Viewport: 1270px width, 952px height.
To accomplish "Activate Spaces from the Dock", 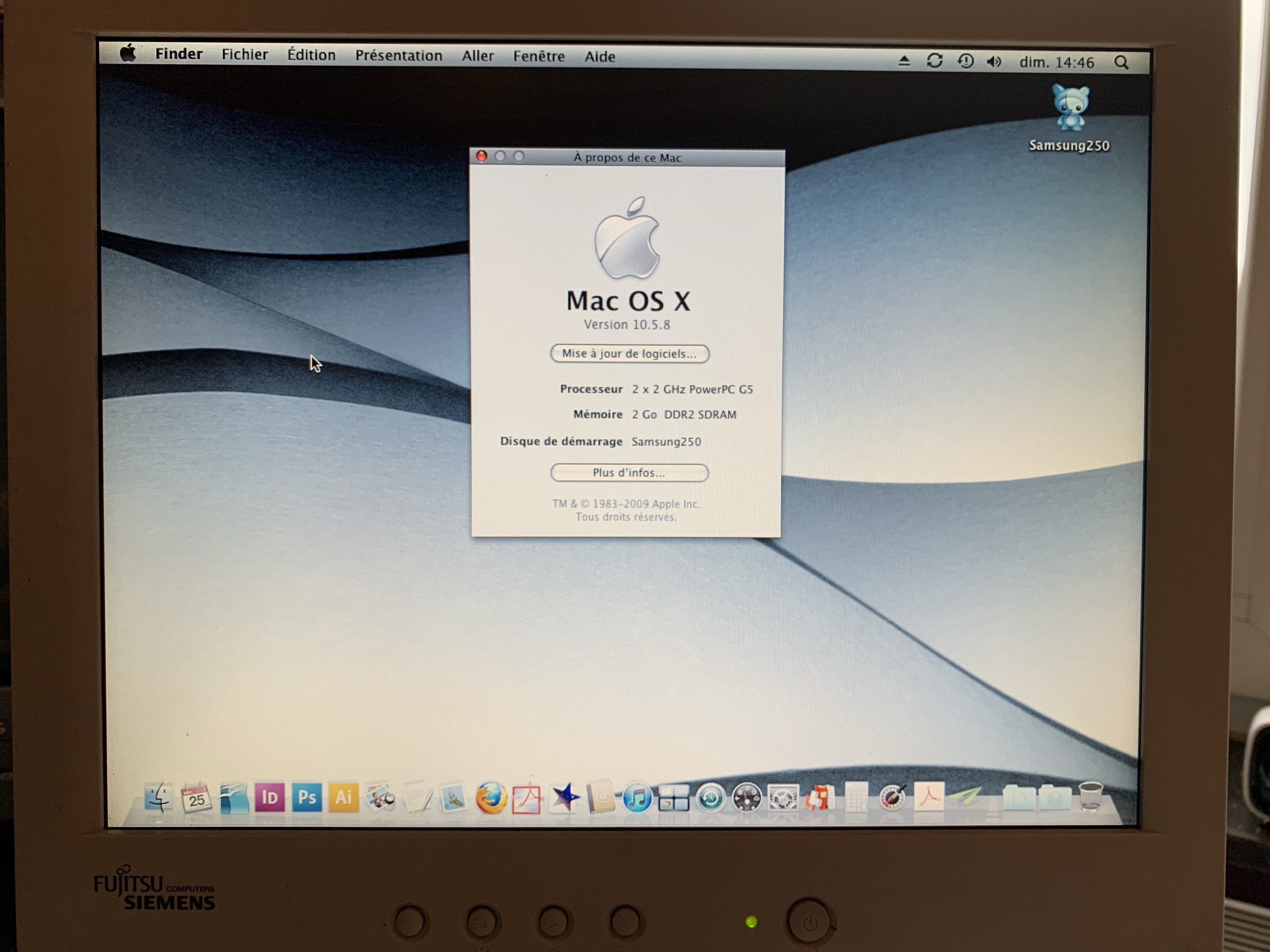I will [x=673, y=798].
